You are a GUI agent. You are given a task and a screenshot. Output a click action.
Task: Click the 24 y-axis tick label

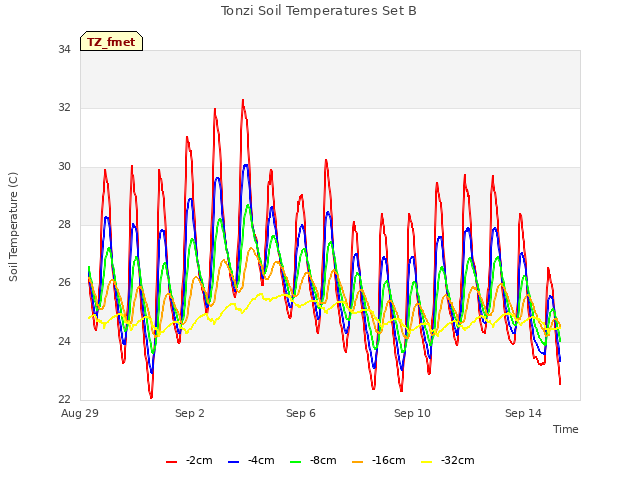[64, 341]
